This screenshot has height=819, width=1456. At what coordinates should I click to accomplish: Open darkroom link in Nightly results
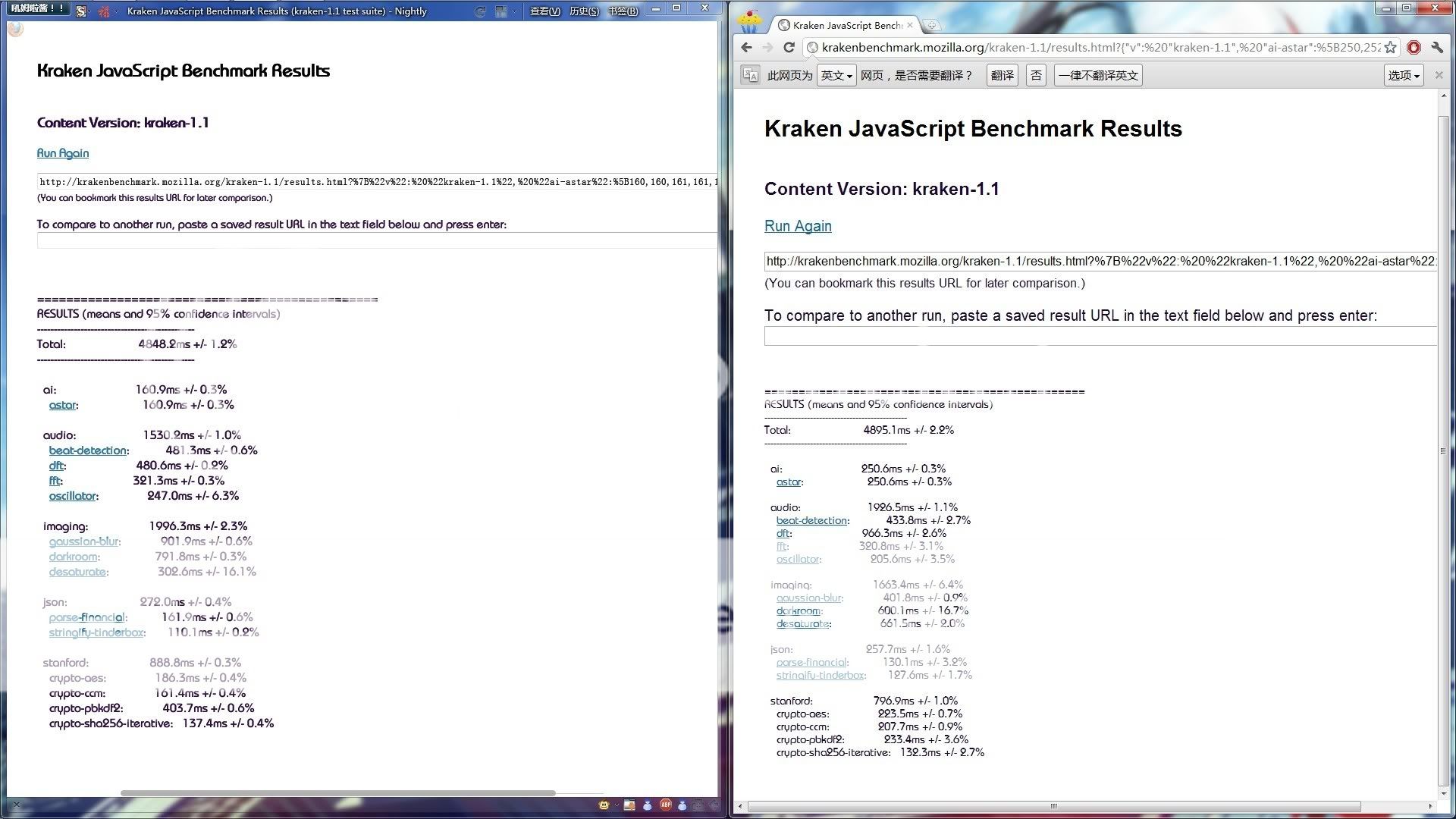[74, 557]
